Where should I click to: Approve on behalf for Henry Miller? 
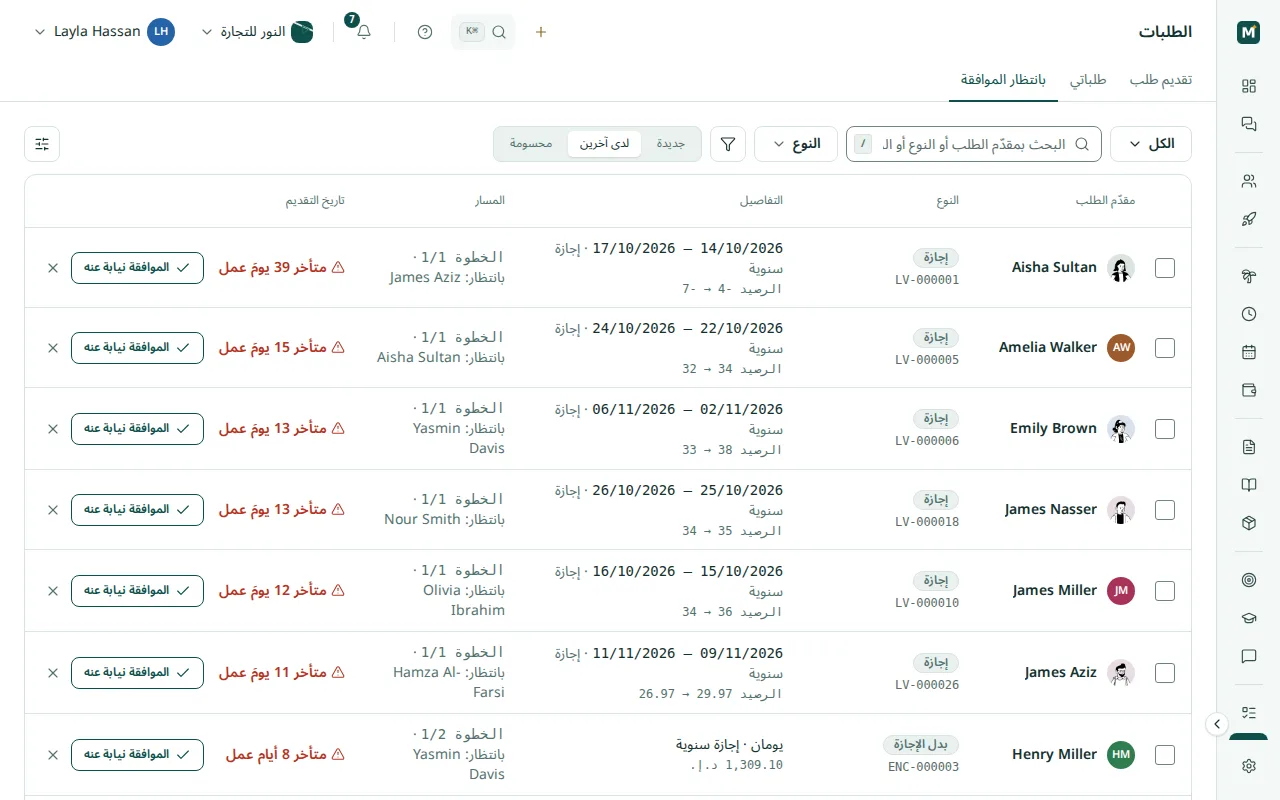[137, 755]
